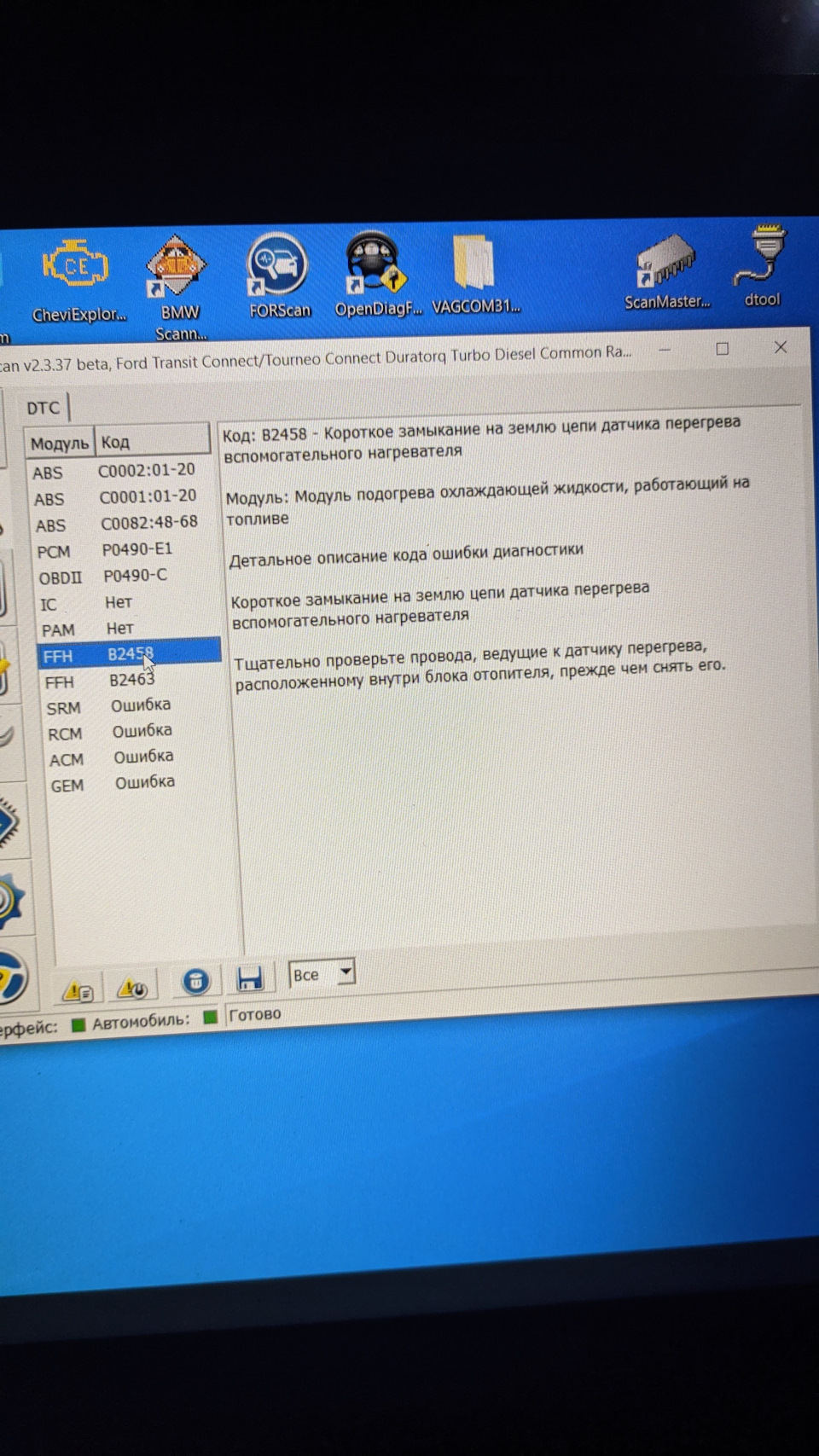Select the RCM error row
819x1456 pixels.
(136, 732)
